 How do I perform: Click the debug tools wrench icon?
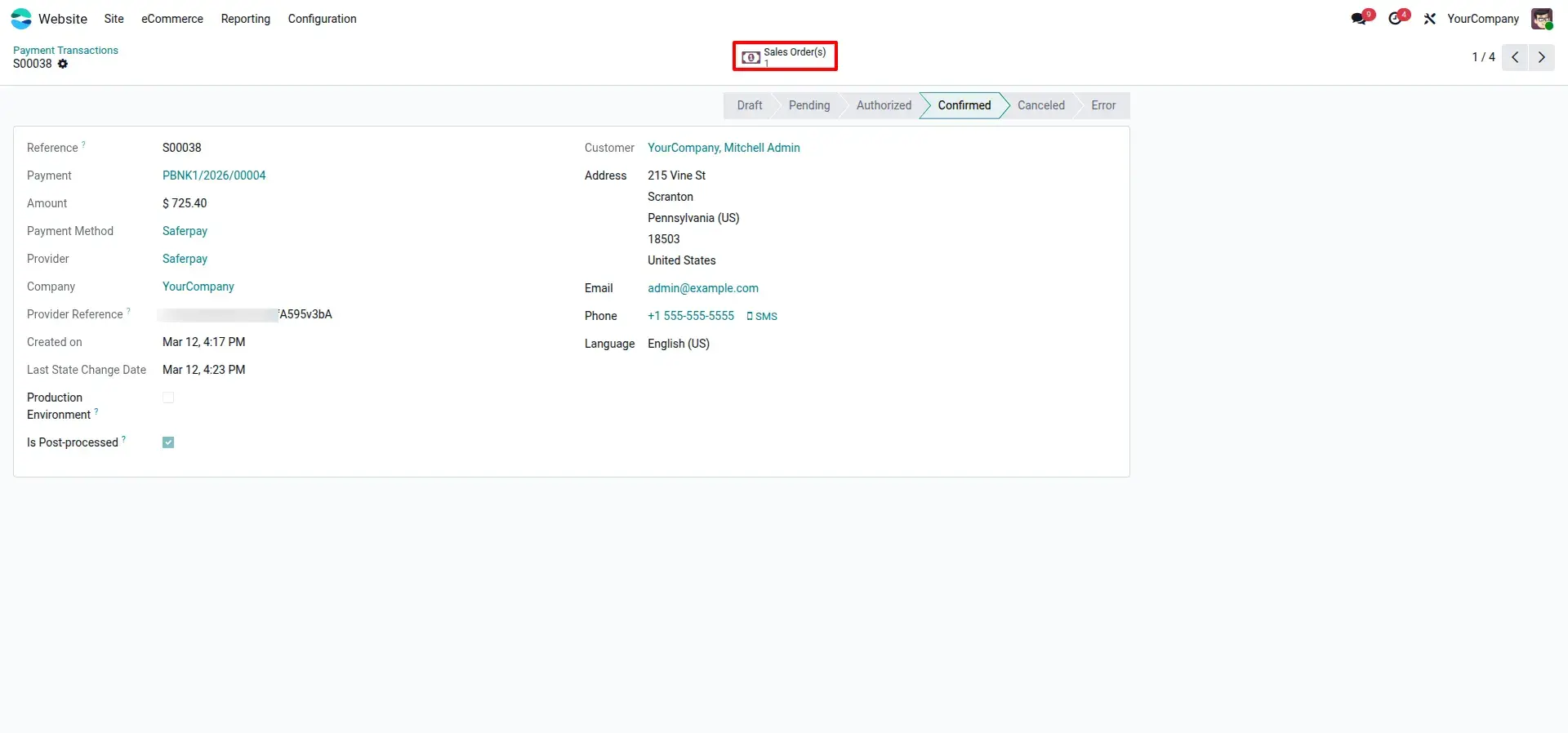pyautogui.click(x=1429, y=19)
